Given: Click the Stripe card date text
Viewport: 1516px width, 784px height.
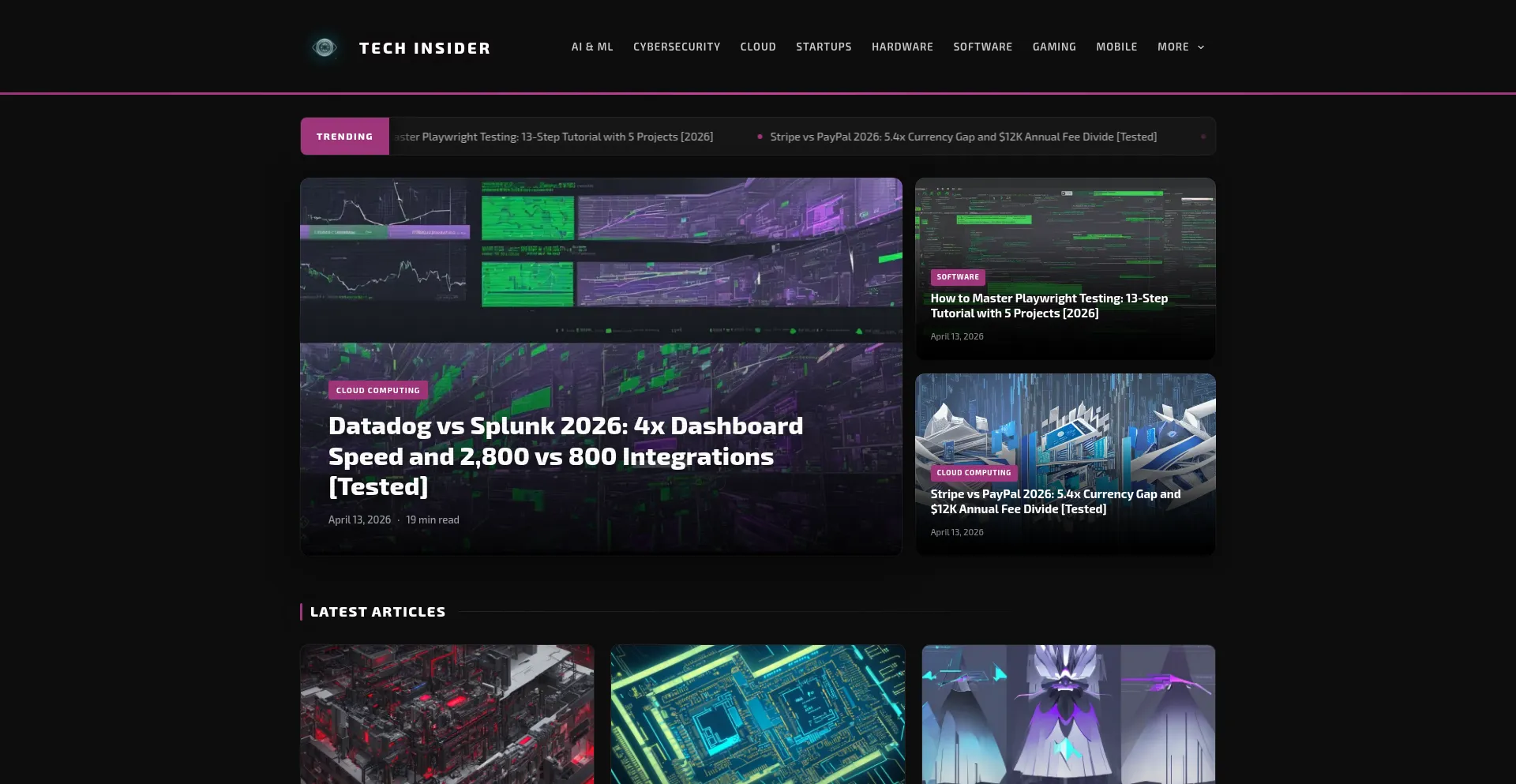Looking at the screenshot, I should [x=957, y=532].
